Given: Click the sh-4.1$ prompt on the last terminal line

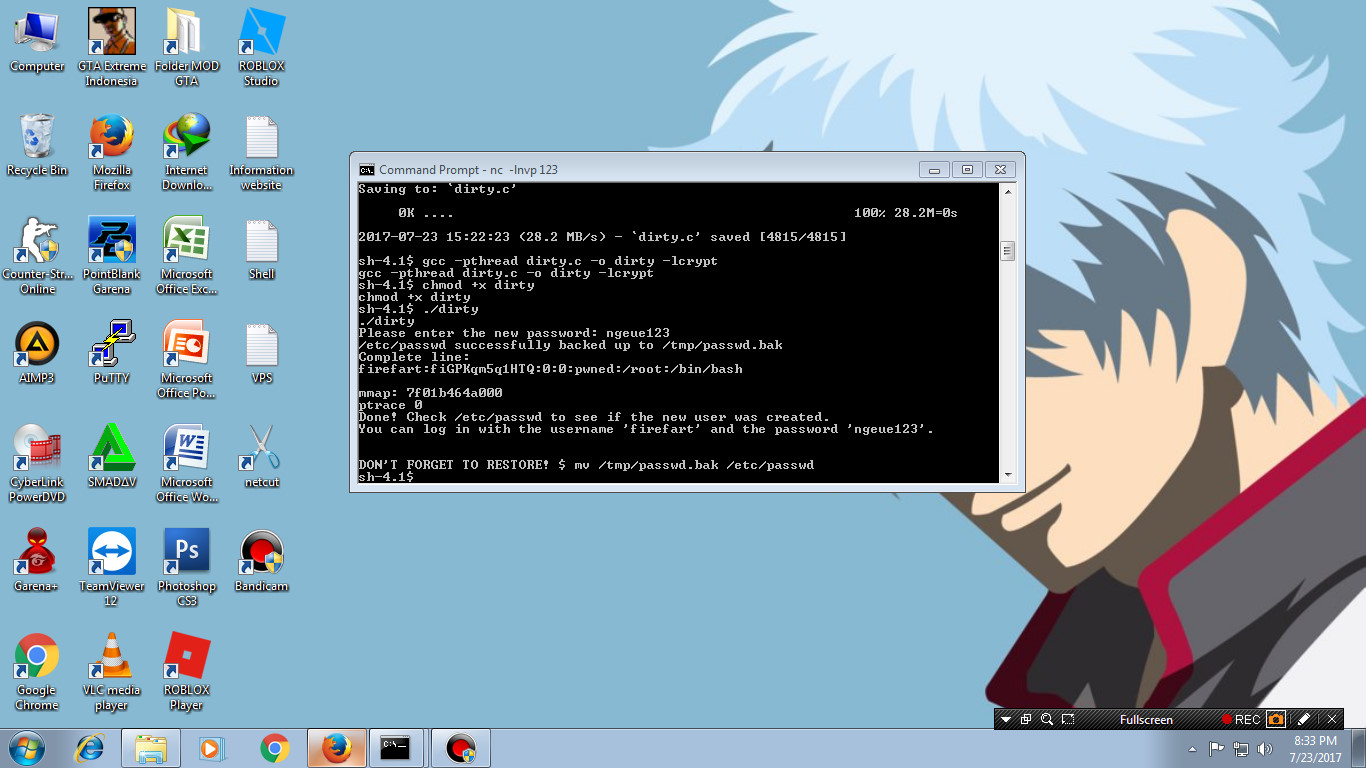Looking at the screenshot, I should point(385,477).
